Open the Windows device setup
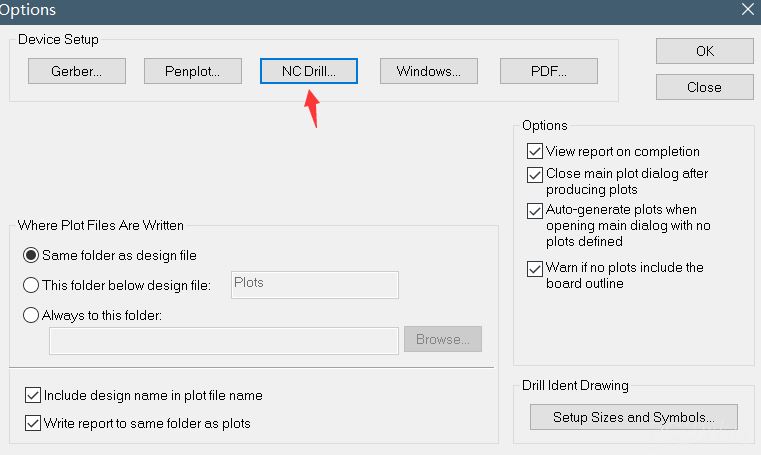The width and height of the screenshot is (761, 455). 429,71
